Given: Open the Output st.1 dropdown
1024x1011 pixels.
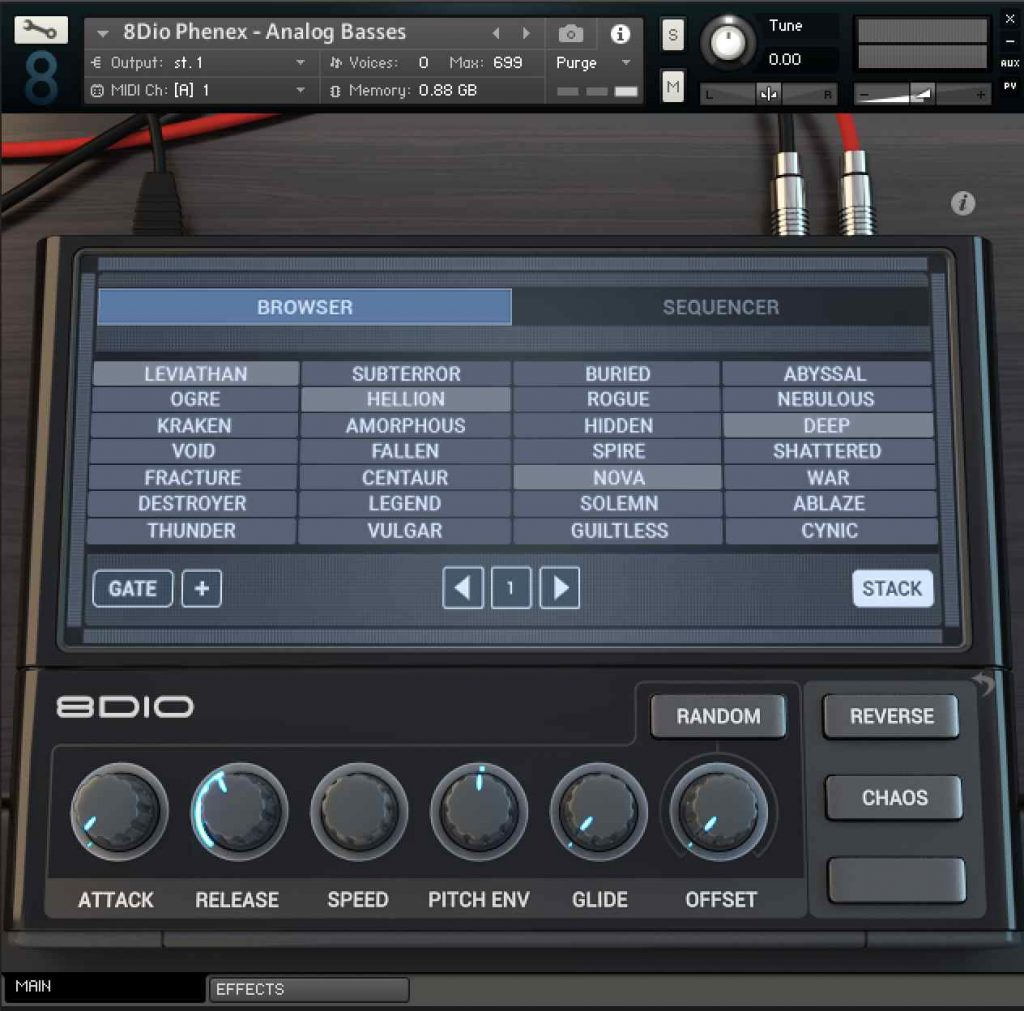Looking at the screenshot, I should coord(300,63).
